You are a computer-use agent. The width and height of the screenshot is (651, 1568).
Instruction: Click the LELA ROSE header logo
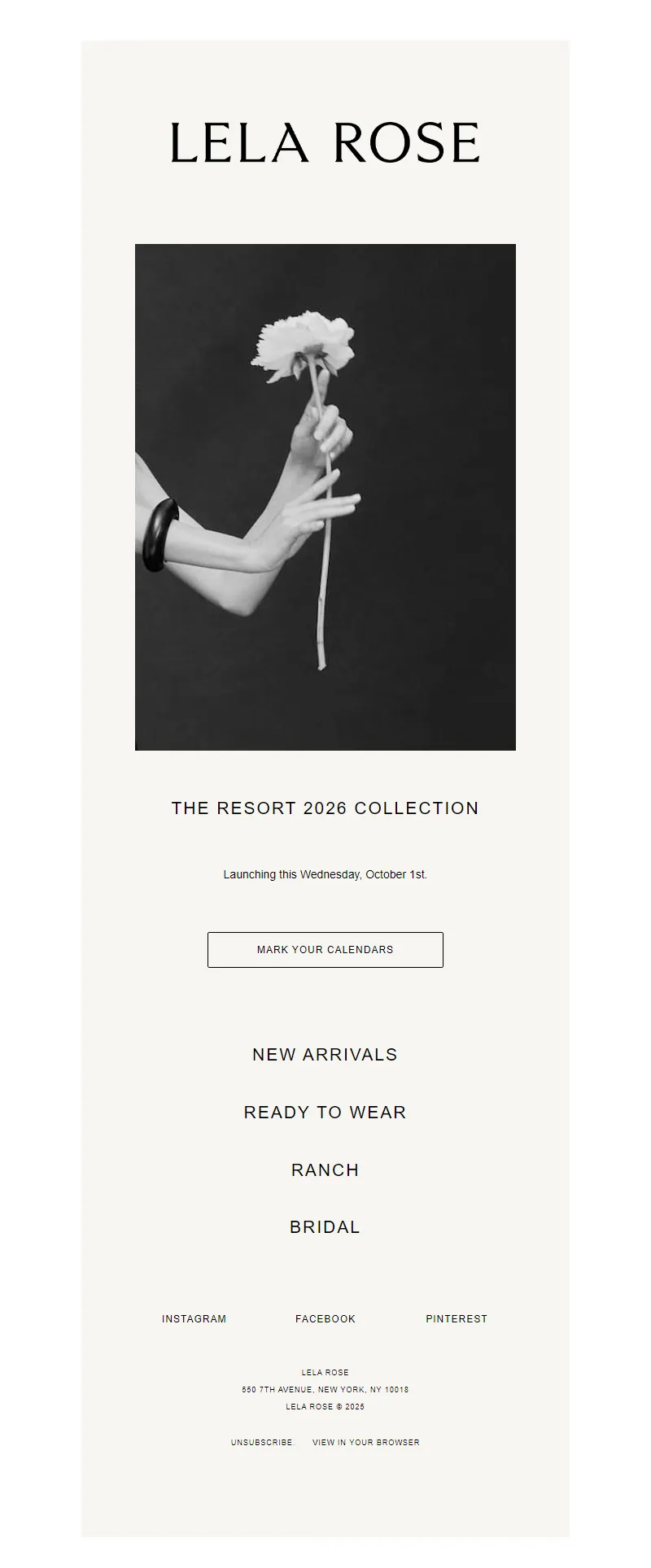coord(325,143)
